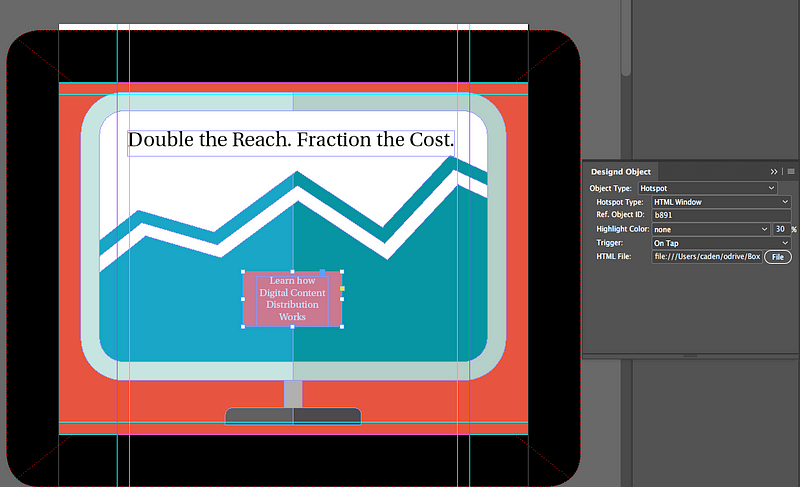The image size is (800, 487).
Task: Click the Hotspot Type label
Action: (619, 202)
